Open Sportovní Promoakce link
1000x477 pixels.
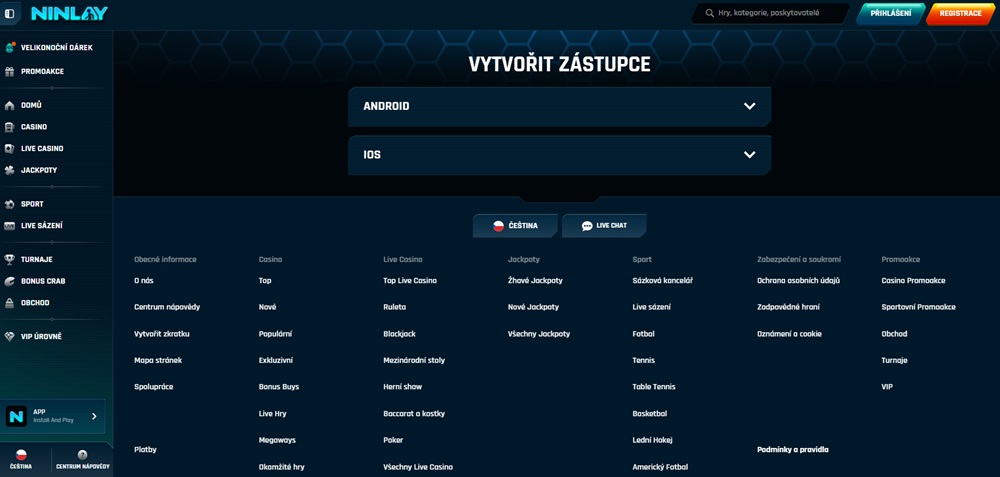[x=918, y=307]
